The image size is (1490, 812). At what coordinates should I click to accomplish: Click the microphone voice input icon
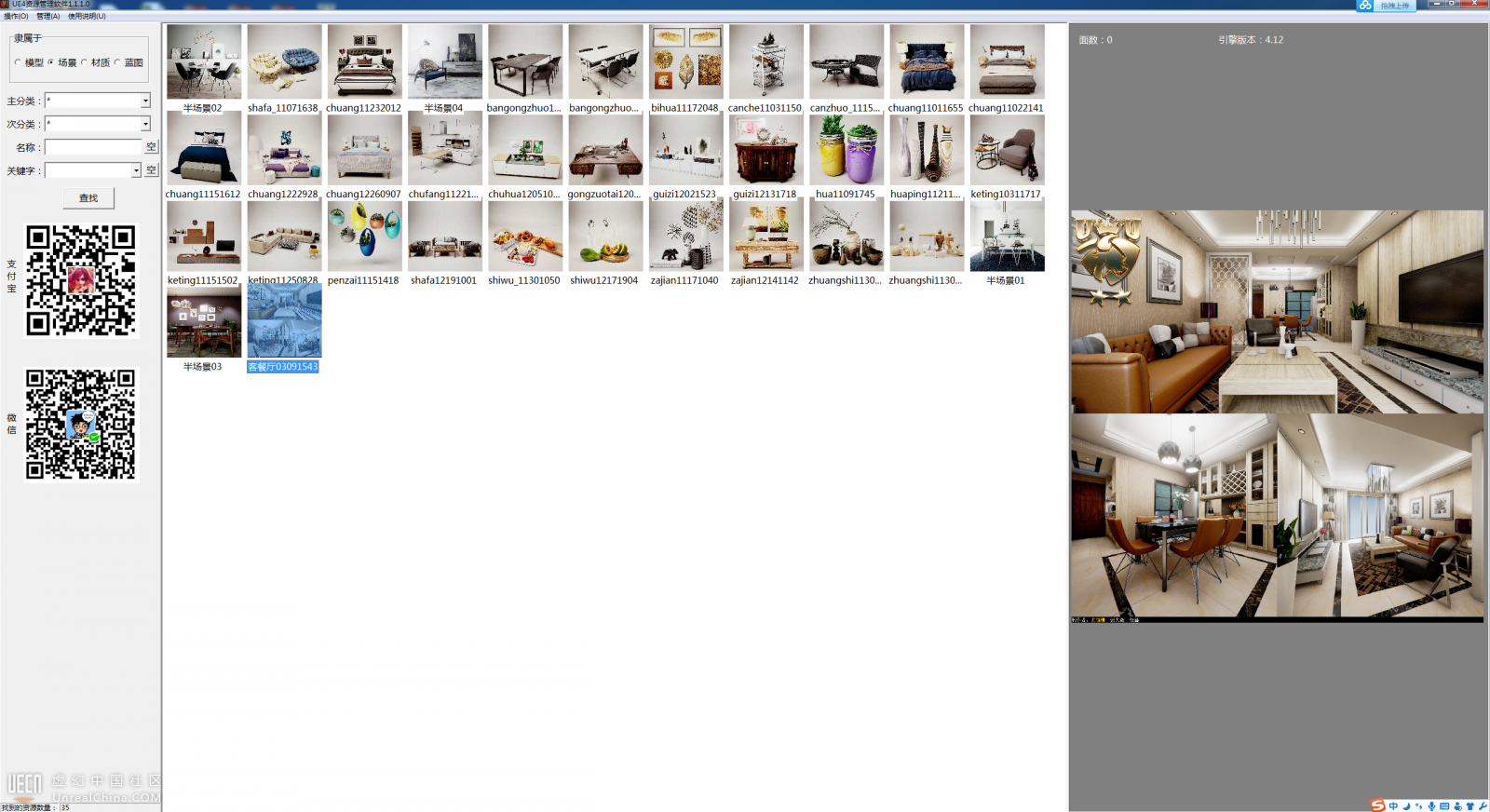click(1431, 806)
